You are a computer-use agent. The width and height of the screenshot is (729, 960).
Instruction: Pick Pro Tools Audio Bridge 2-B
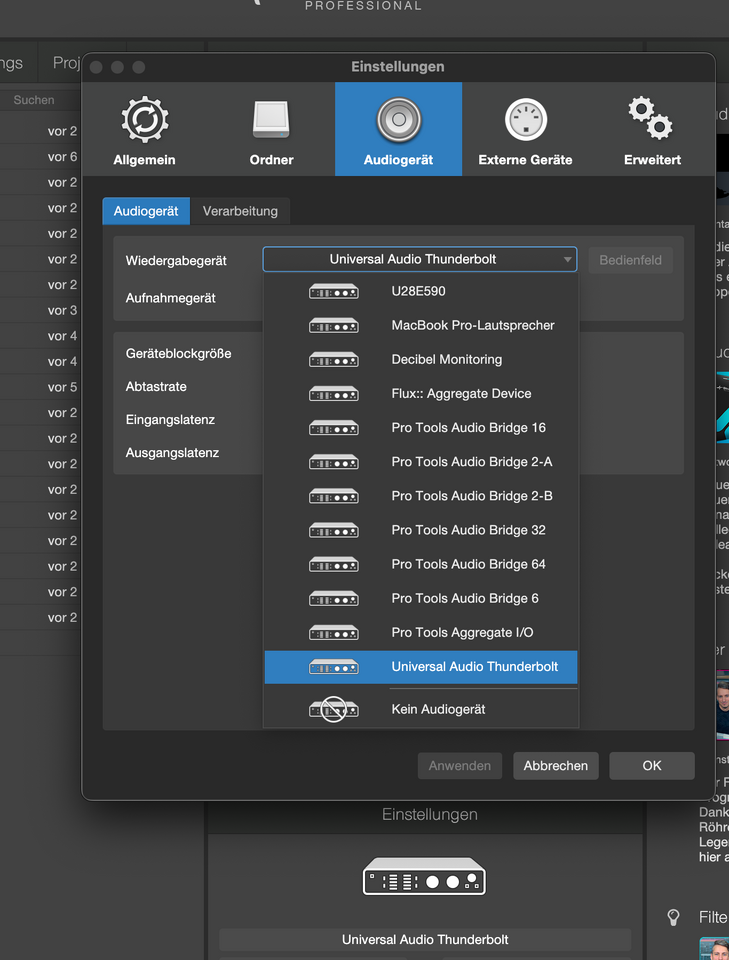point(421,496)
